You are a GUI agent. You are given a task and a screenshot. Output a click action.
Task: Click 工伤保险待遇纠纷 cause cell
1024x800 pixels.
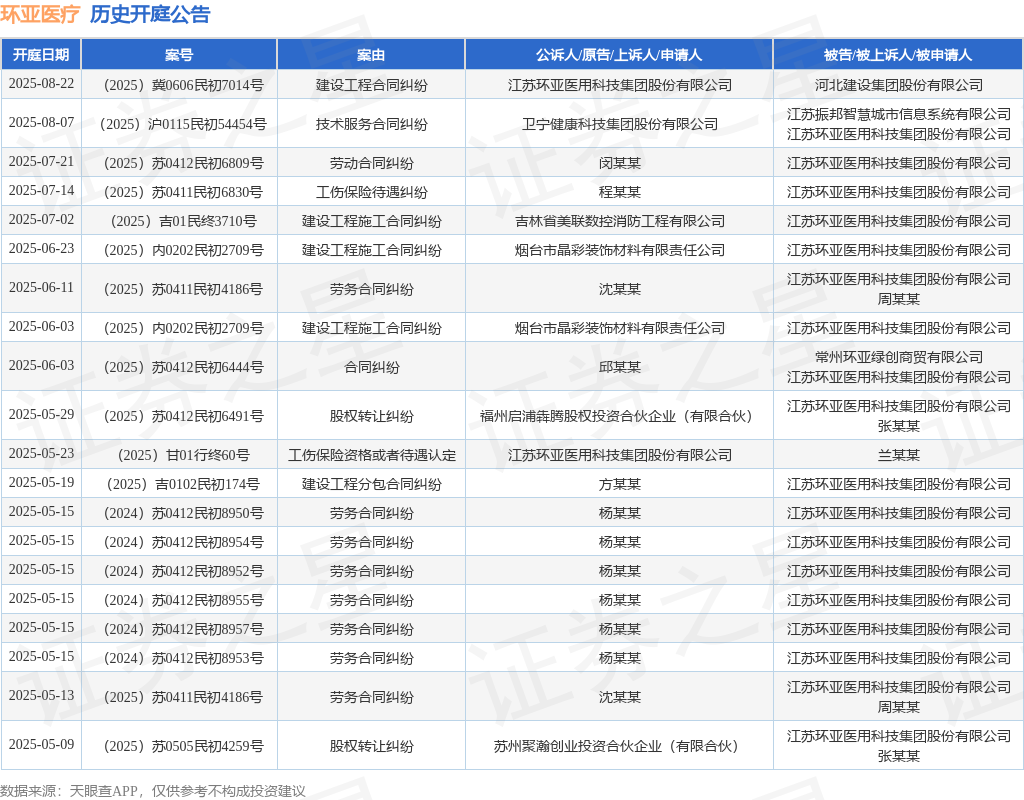tap(372, 192)
